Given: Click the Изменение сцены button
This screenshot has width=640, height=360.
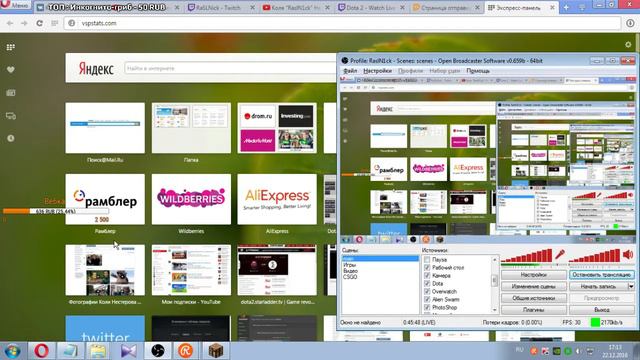Looking at the screenshot, I should [533, 287].
